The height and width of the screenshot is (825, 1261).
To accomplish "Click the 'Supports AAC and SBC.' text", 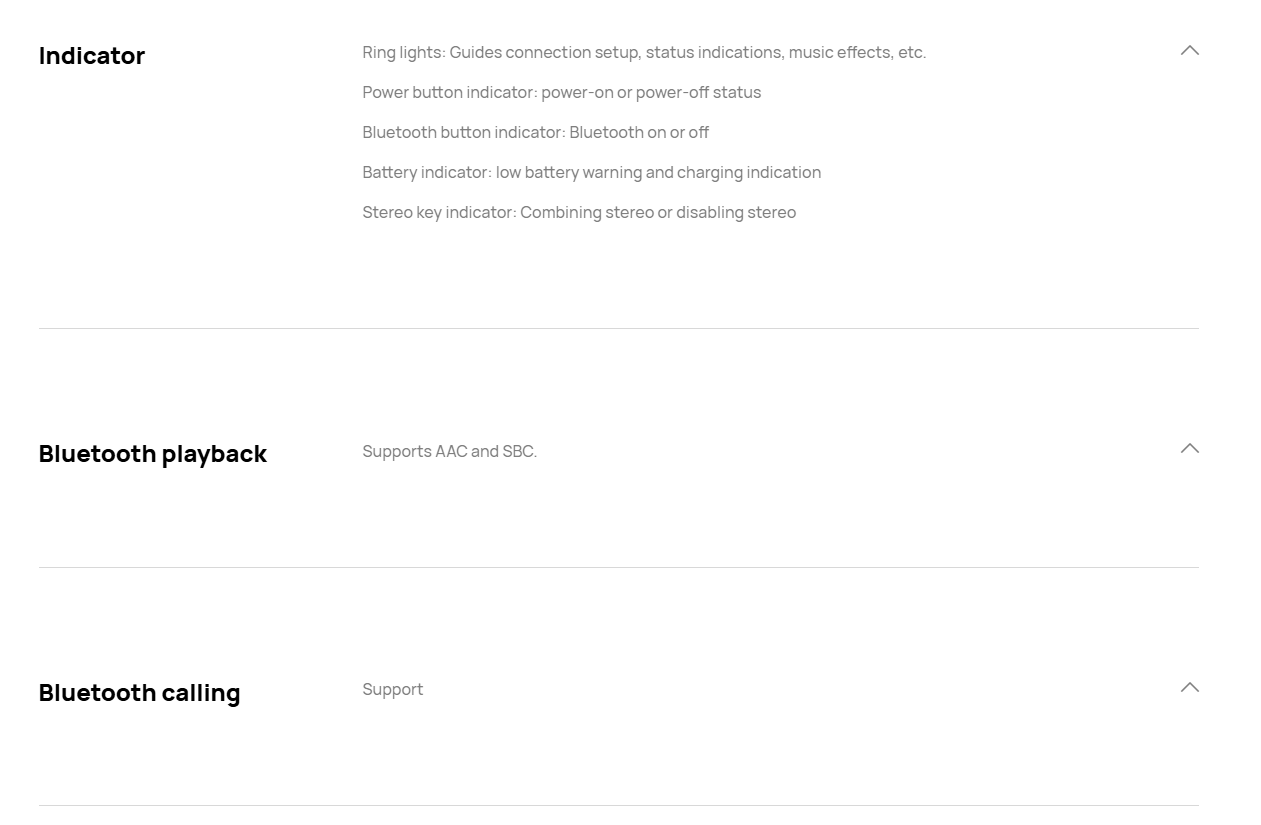I will point(449,451).
